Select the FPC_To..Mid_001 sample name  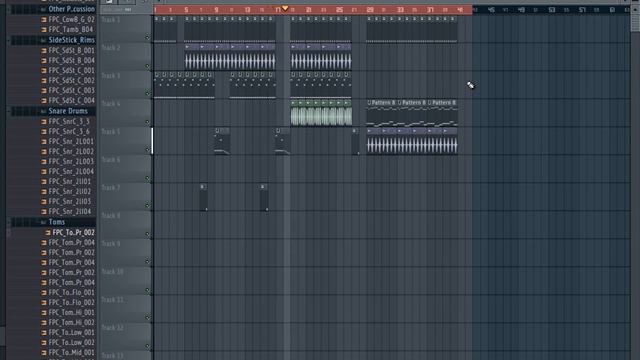pos(71,353)
